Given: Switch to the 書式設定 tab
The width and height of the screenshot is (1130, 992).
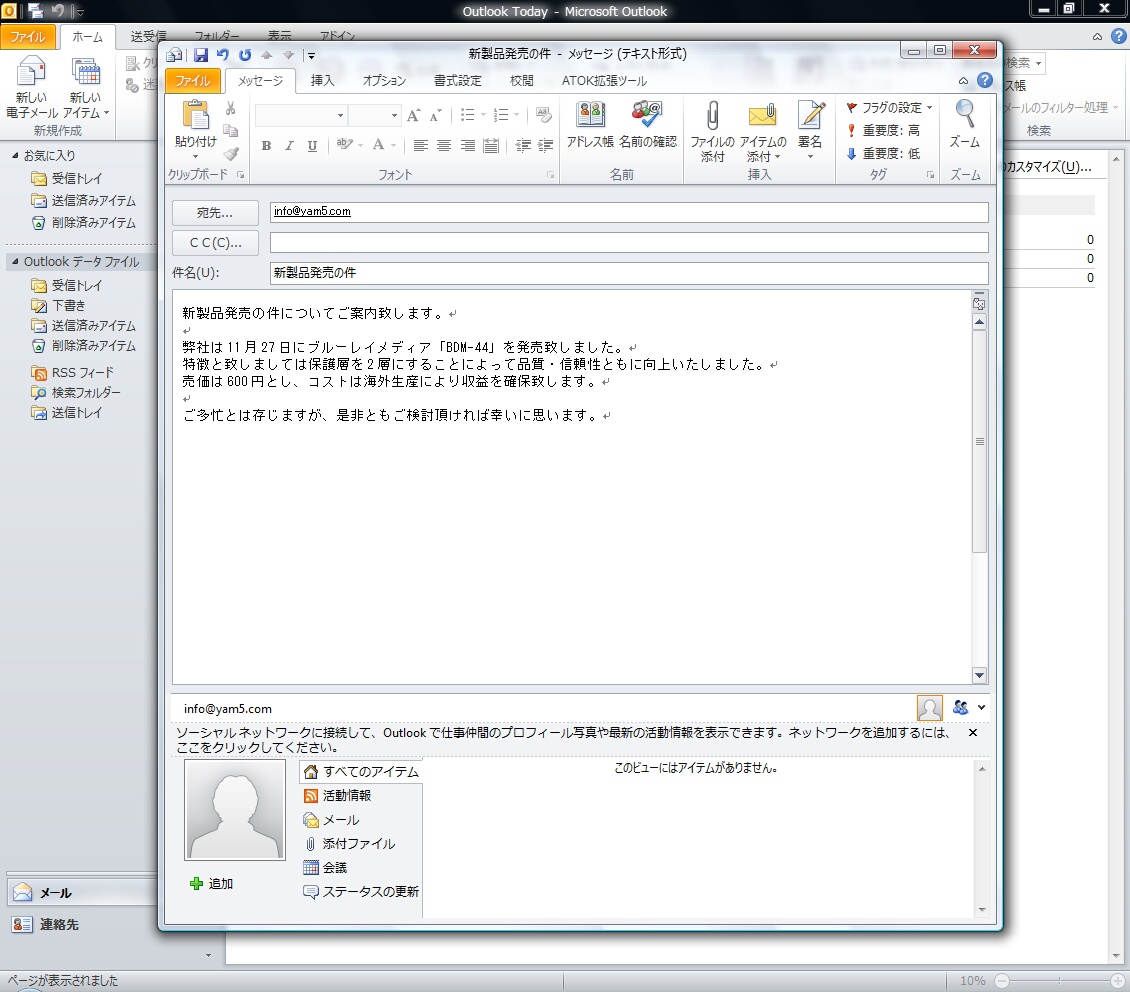Looking at the screenshot, I should point(458,81).
